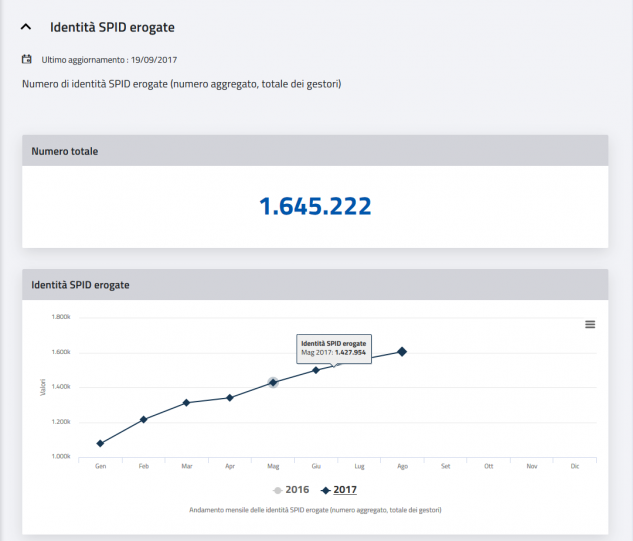Collapse the Identità SPID erogate section chevron
Screen dimensions: 633x541
pyautogui.click(x=26, y=28)
